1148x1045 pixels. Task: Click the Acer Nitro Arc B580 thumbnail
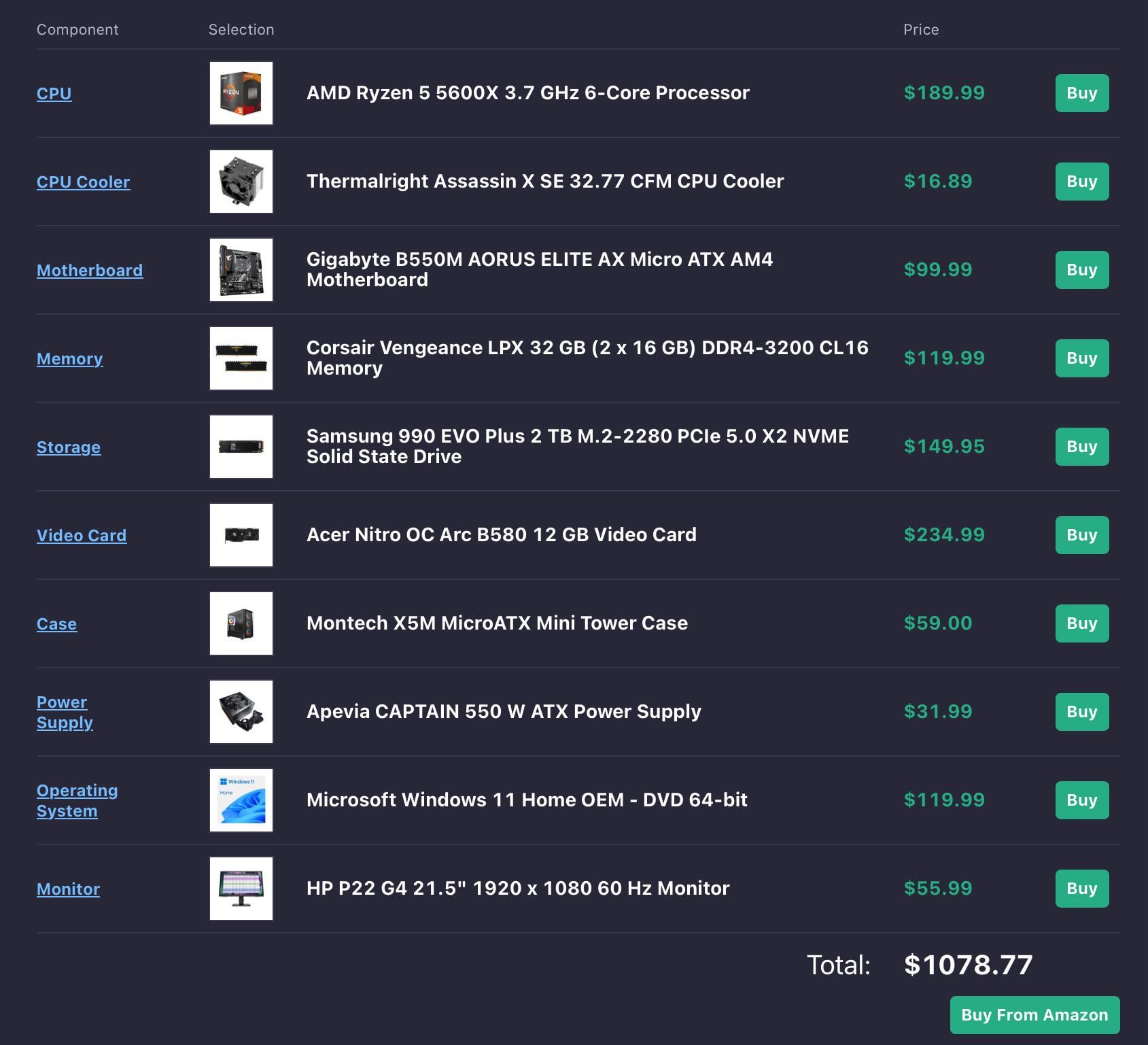241,535
